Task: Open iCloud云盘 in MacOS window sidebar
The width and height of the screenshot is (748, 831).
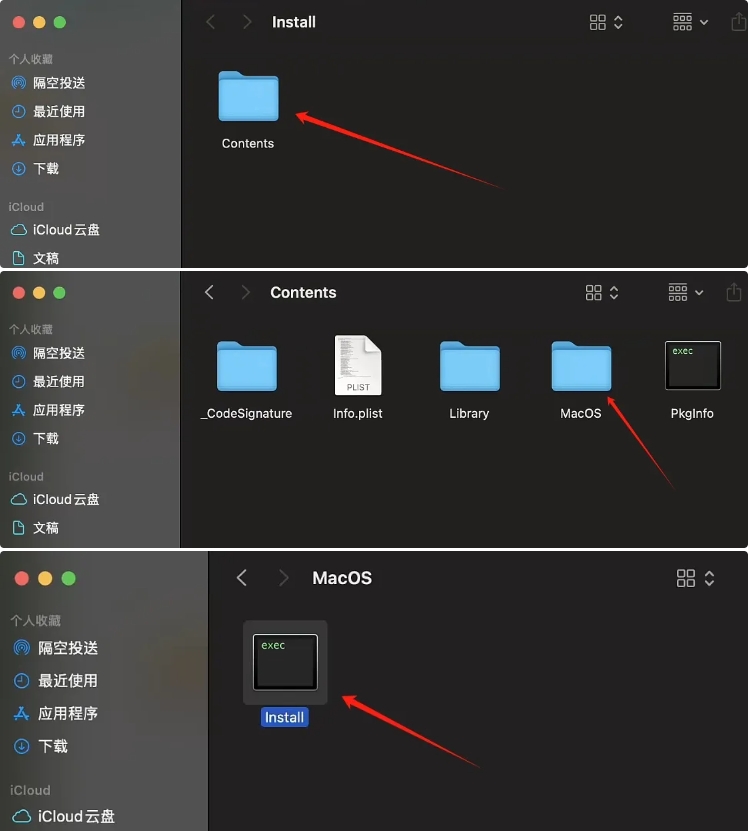Action: pos(64,816)
